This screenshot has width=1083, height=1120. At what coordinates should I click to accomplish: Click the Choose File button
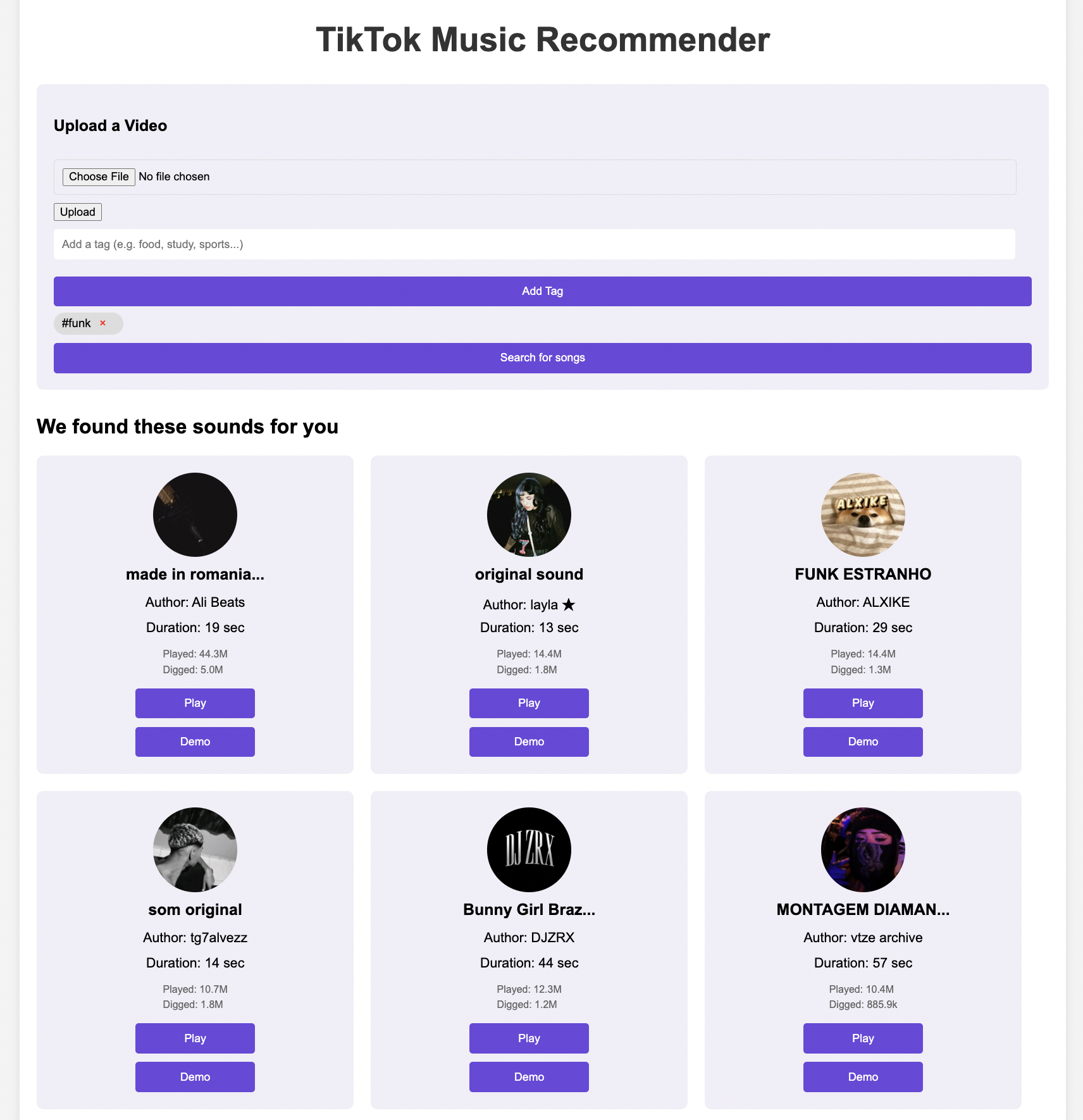tap(99, 177)
